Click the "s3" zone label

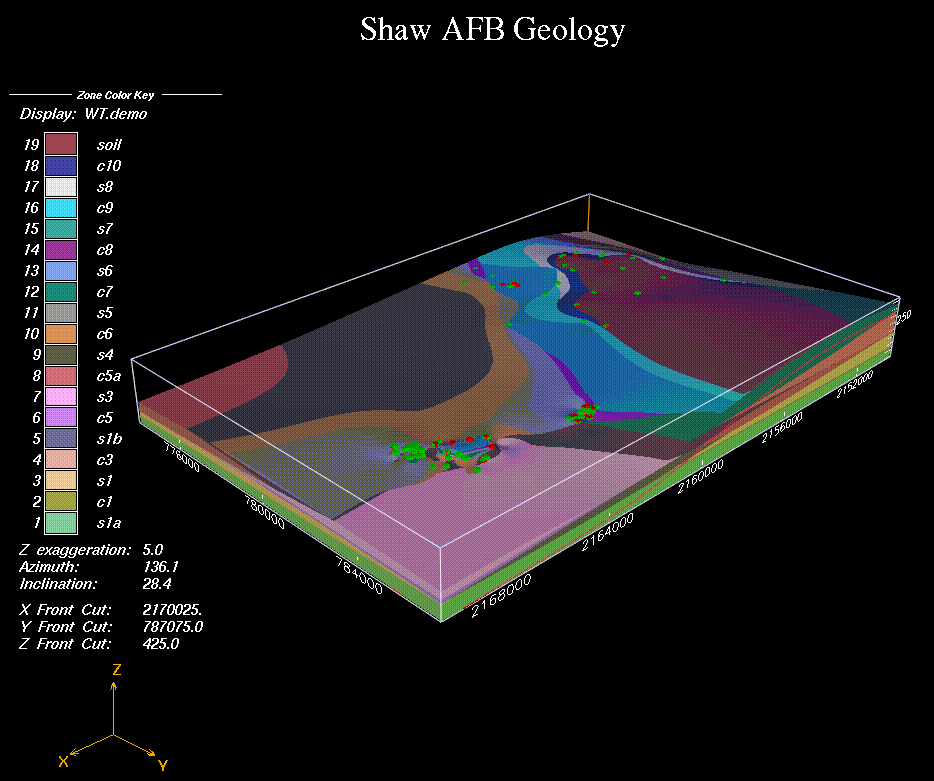tap(105, 397)
